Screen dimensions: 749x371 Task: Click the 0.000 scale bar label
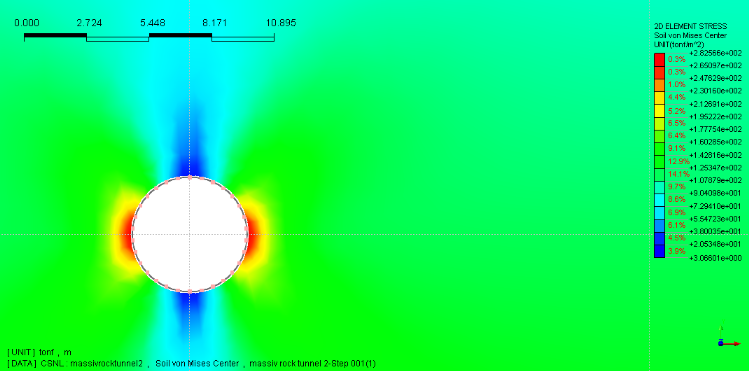pyautogui.click(x=27, y=22)
